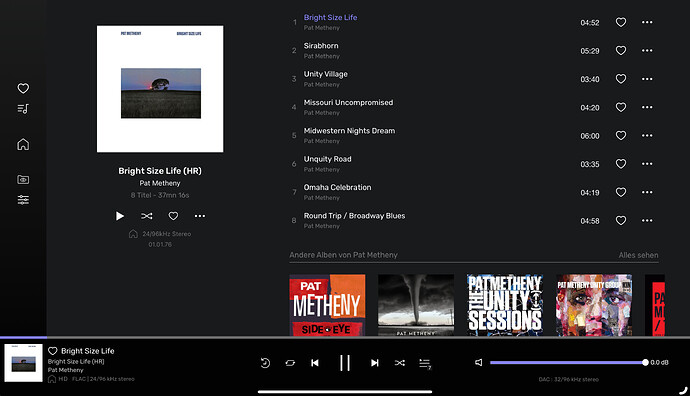Show the play queue icon in player bar
690x396 pixels.
coord(425,363)
